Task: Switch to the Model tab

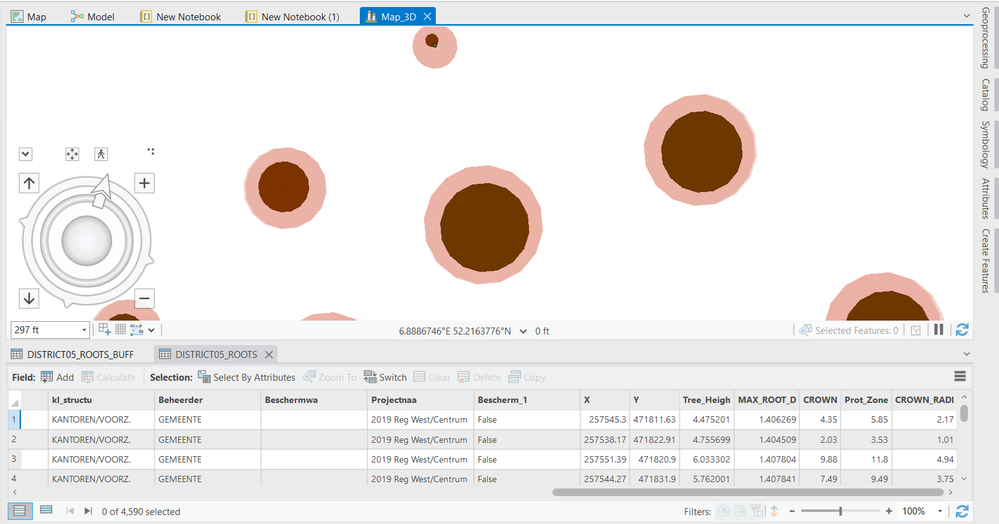Action: [x=93, y=17]
